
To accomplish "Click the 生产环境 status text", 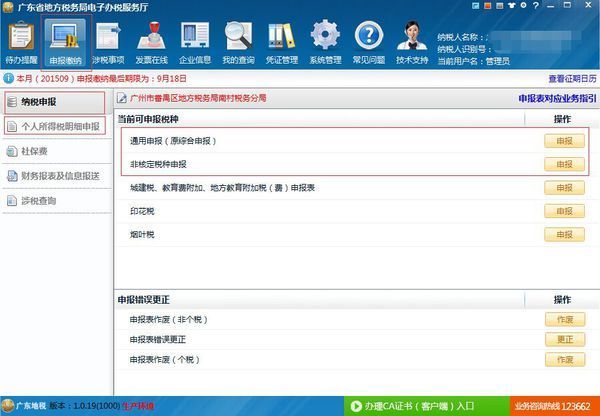I will [138, 406].
